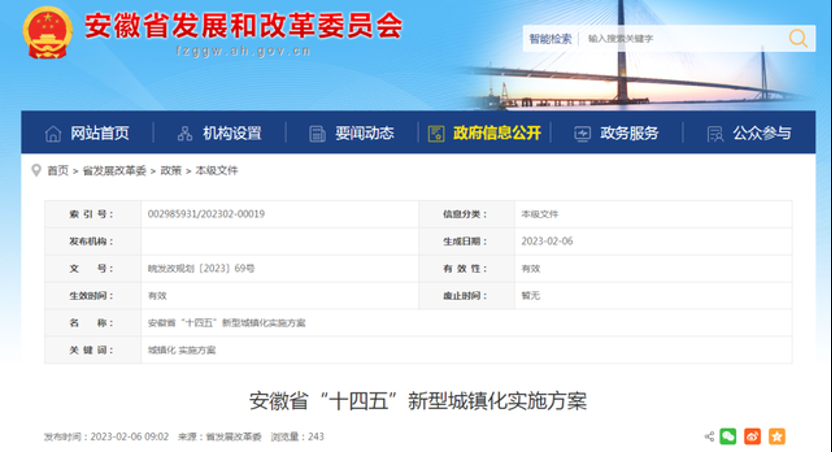Image resolution: width=832 pixels, height=452 pixels.
Task: Click the 省发展改革委 breadcrumb link
Action: 114,171
